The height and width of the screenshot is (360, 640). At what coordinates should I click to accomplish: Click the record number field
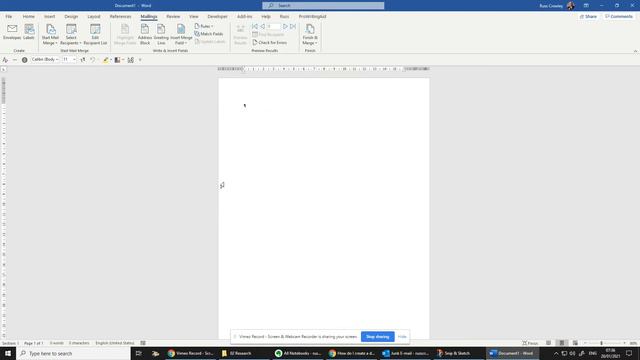tap(273, 26)
